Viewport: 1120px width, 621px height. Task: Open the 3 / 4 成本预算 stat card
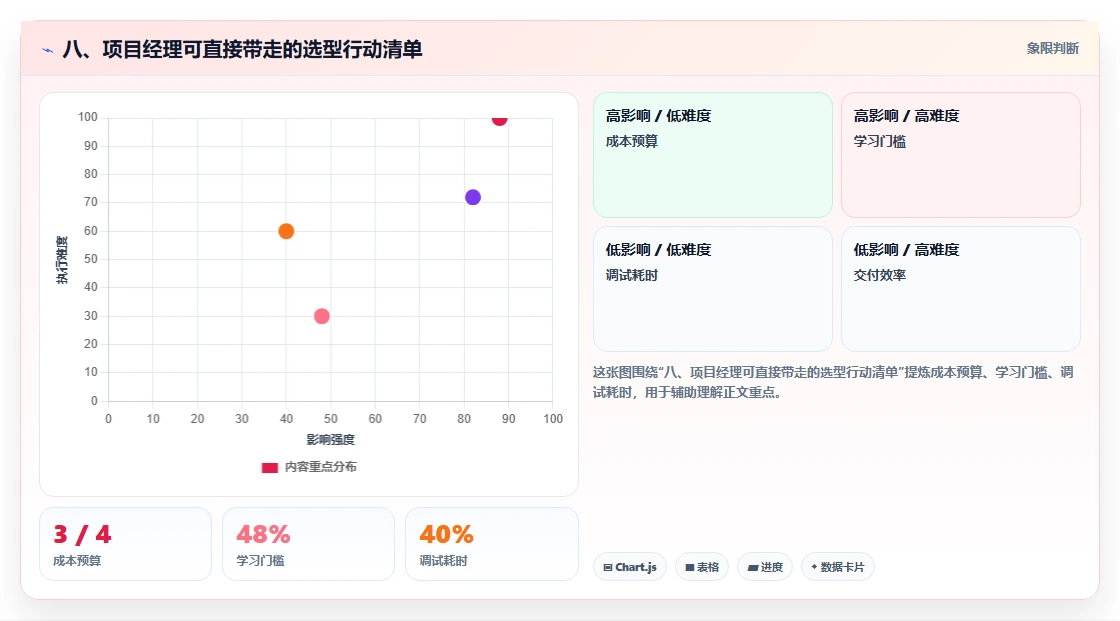coord(126,544)
